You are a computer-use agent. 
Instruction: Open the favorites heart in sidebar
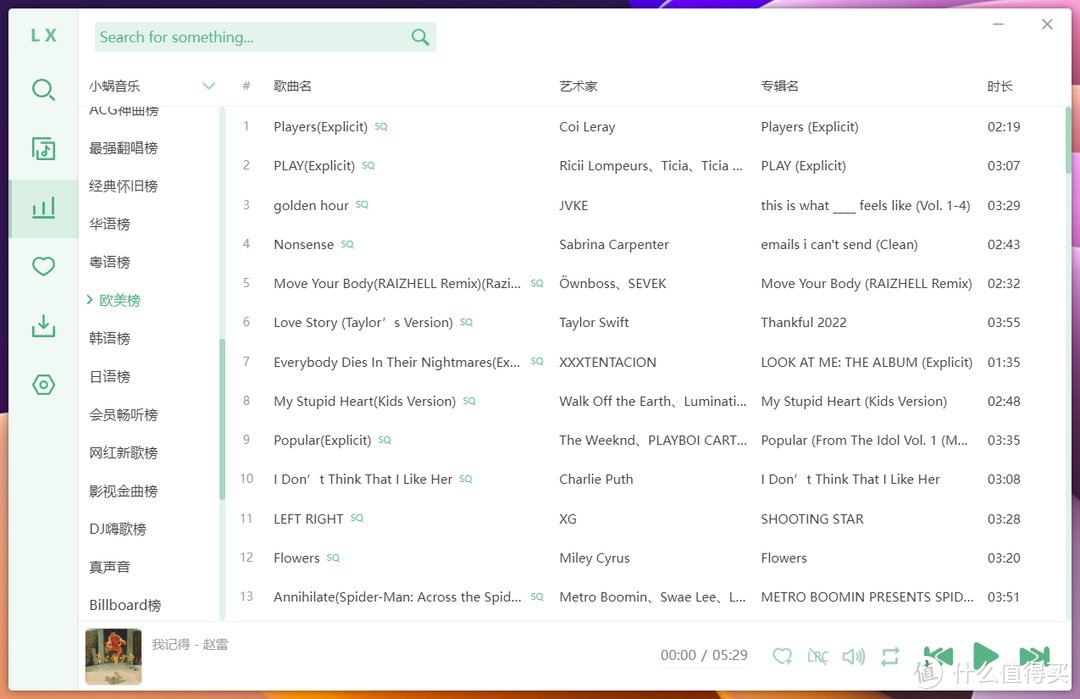[x=43, y=266]
